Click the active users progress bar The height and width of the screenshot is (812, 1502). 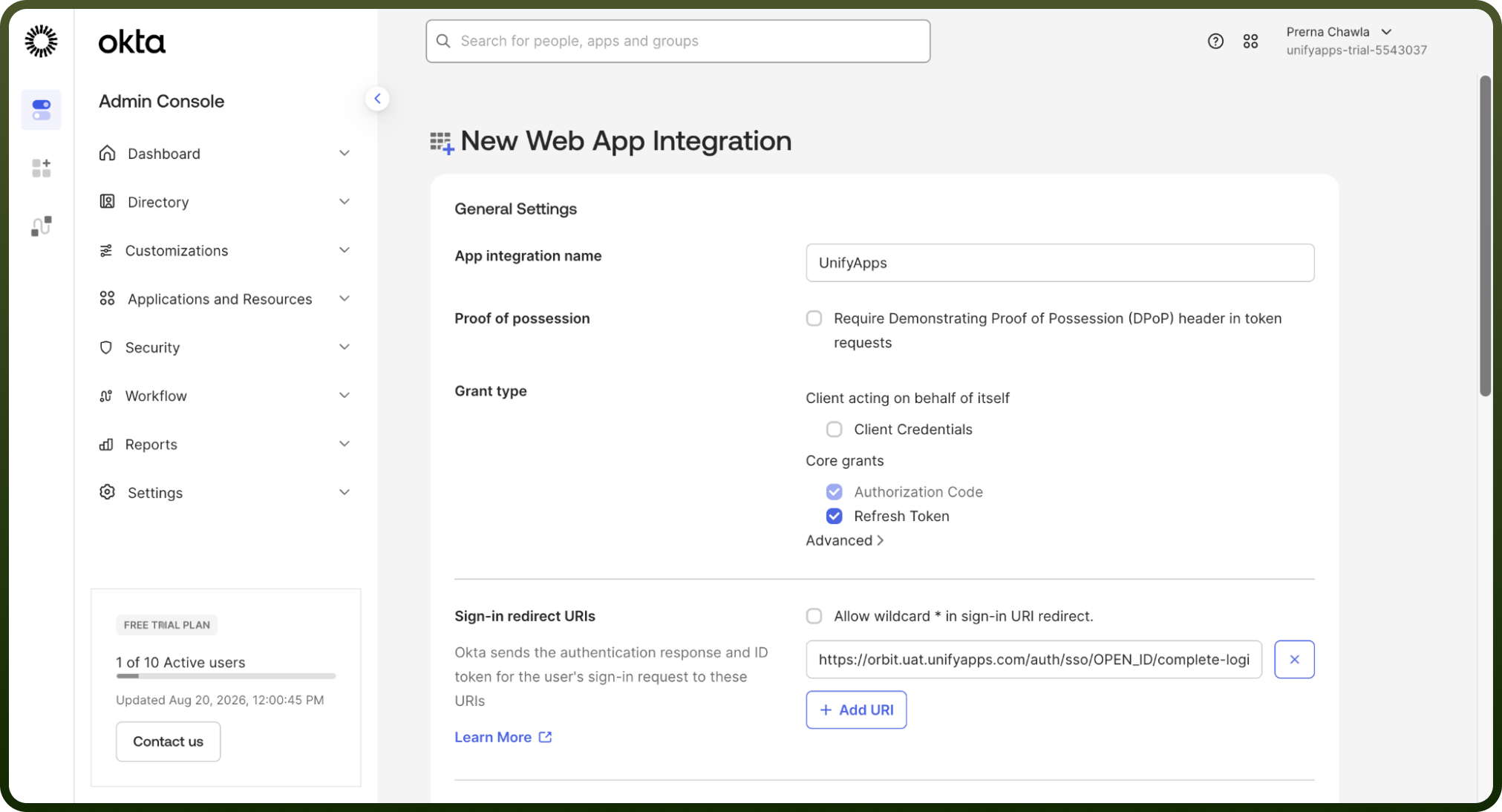click(x=226, y=676)
